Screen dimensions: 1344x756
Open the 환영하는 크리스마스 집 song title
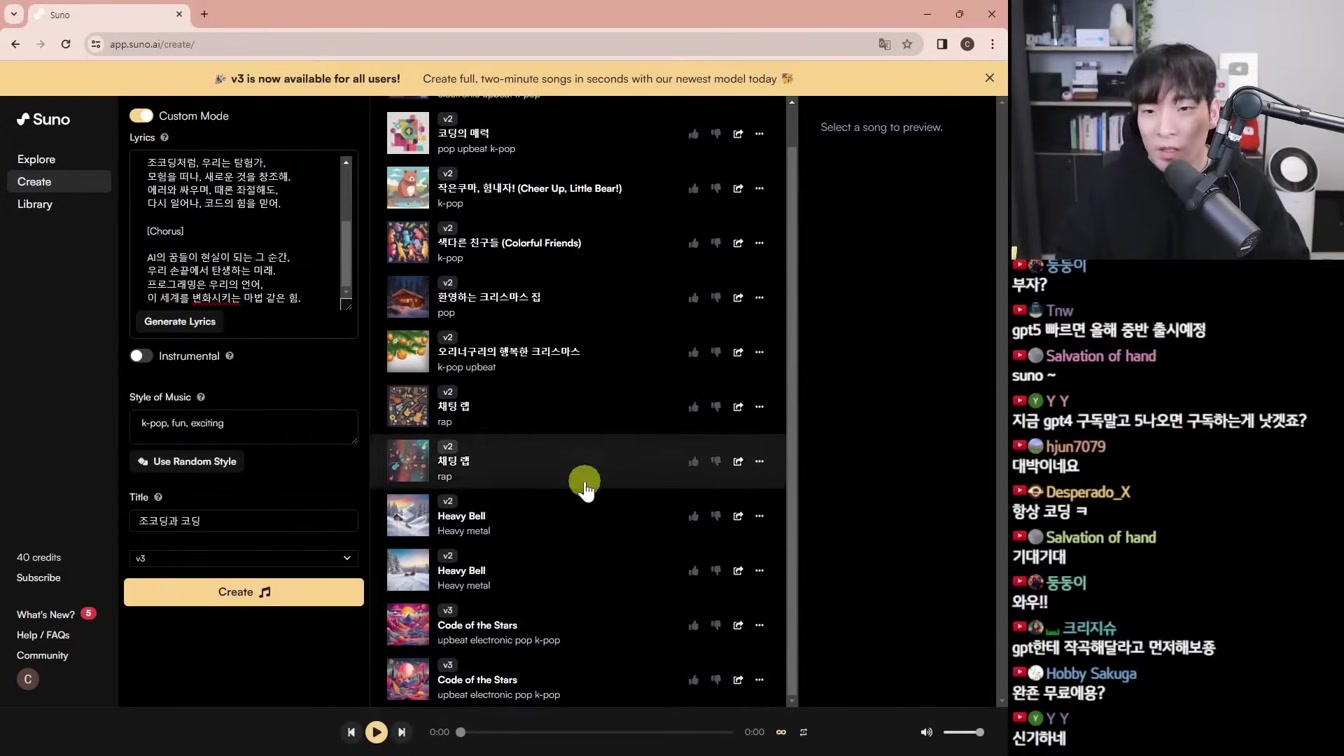489,297
